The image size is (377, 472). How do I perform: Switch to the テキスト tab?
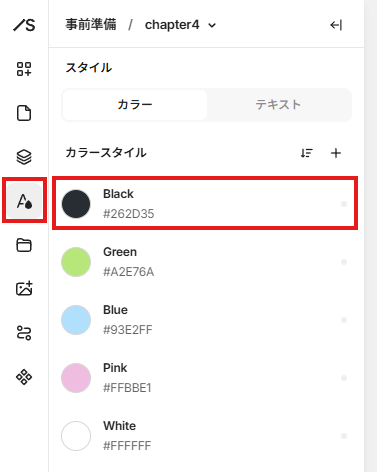[278, 105]
